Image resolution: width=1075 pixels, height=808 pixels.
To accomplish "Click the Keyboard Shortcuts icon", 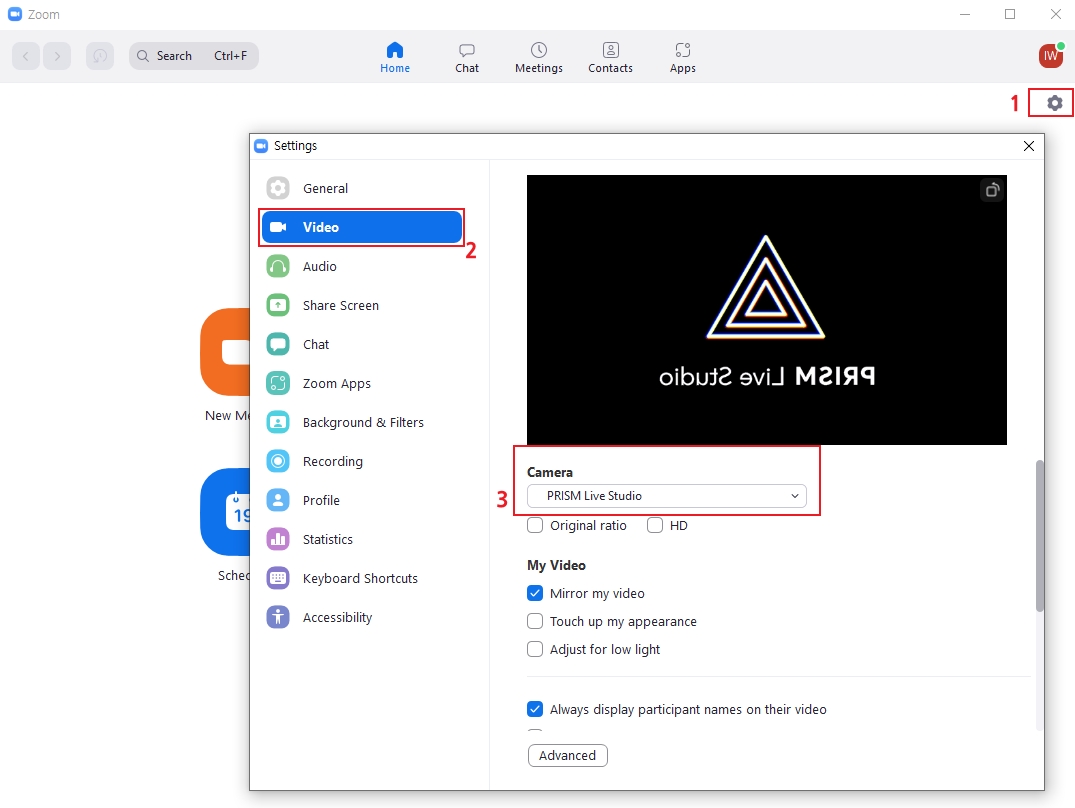I will 278,578.
